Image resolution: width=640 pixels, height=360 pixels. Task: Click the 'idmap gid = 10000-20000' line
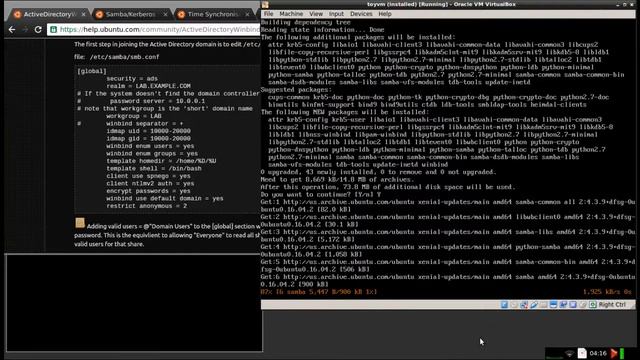[x=149, y=138]
